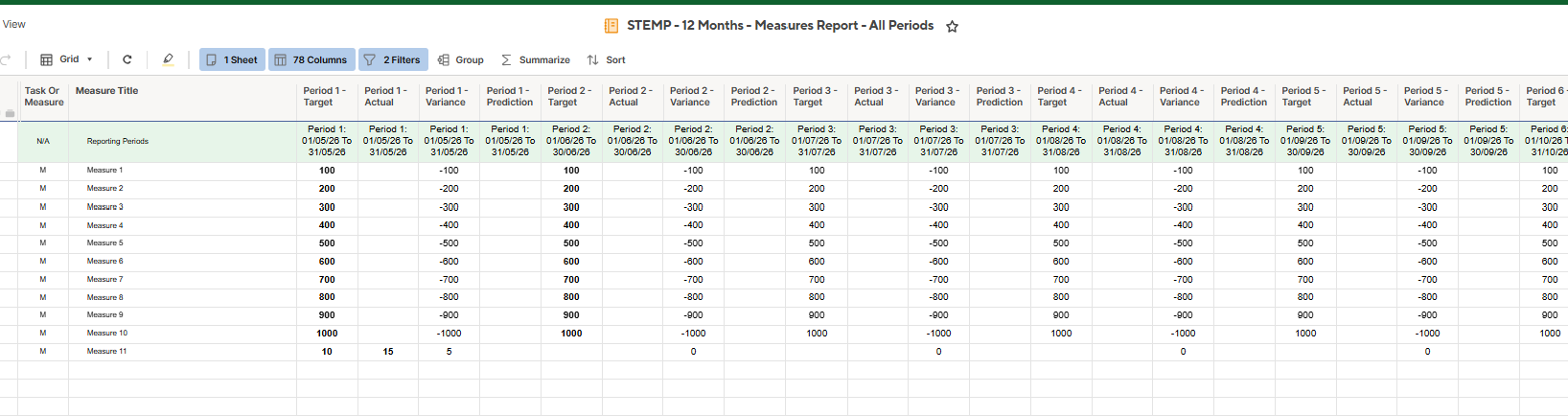Screen dimensions: 1568x416
Task: Click the Measure 4 title cell
Action: click(x=183, y=225)
